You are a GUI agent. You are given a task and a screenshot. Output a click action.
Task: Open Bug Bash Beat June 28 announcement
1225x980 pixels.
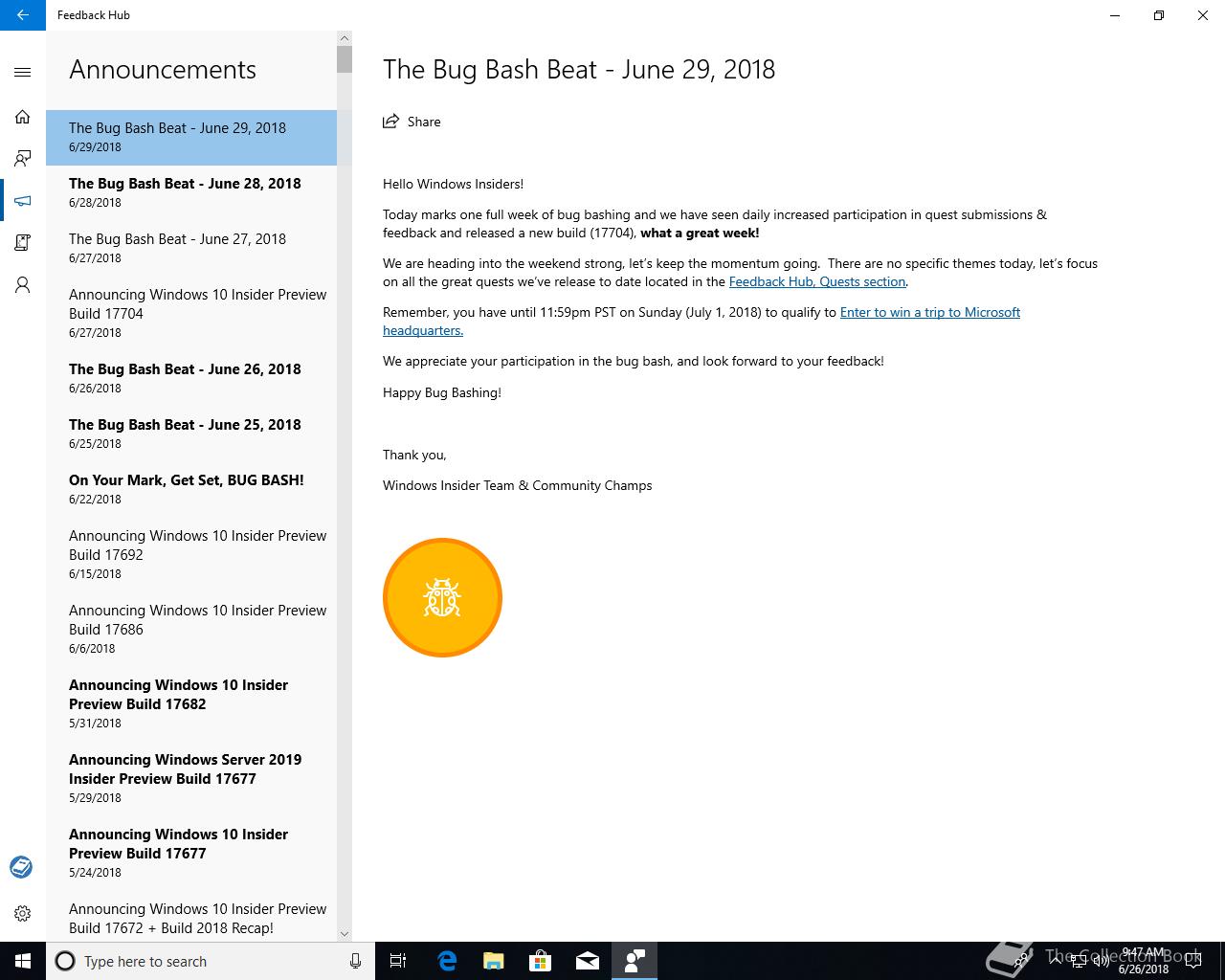(191, 192)
